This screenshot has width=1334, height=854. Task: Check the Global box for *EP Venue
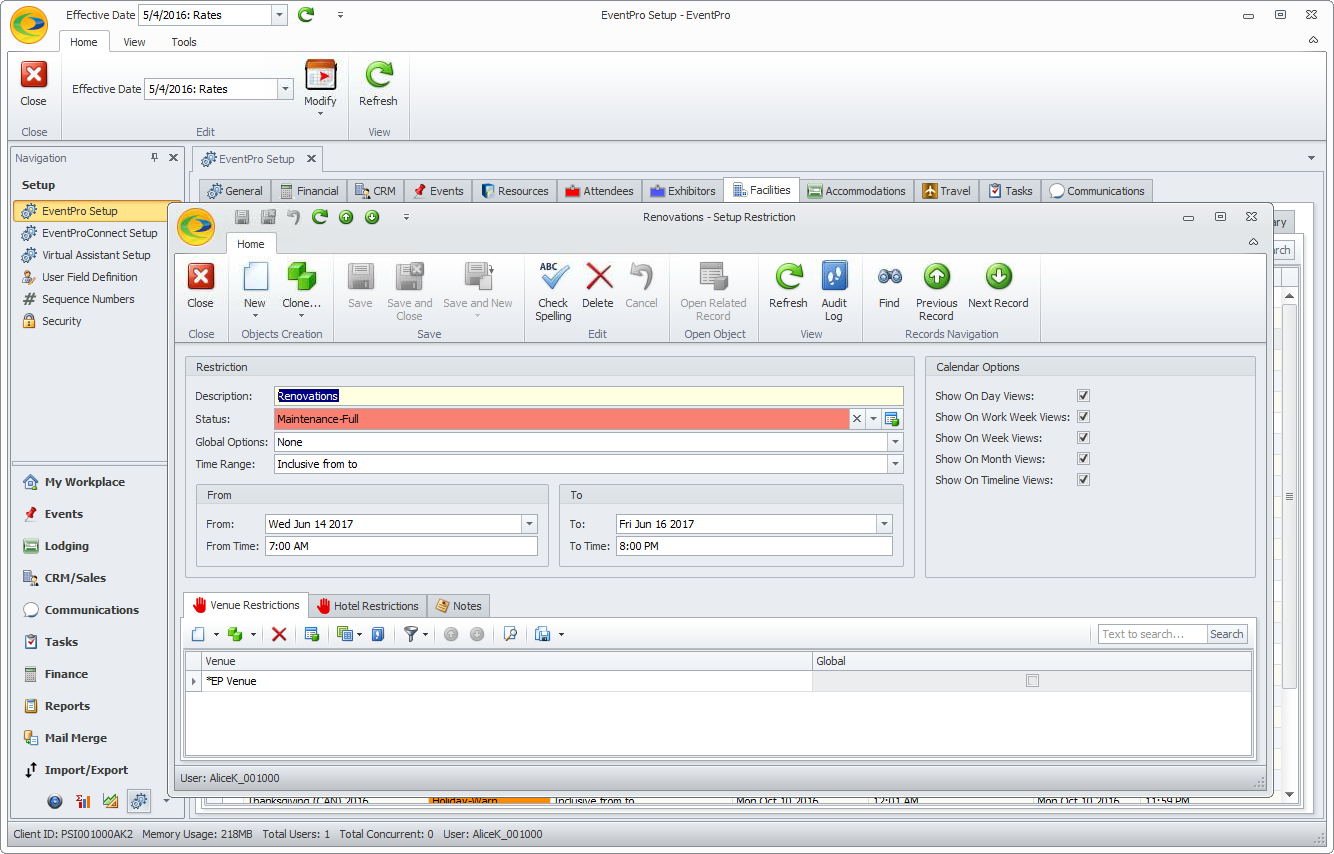[x=1032, y=681]
